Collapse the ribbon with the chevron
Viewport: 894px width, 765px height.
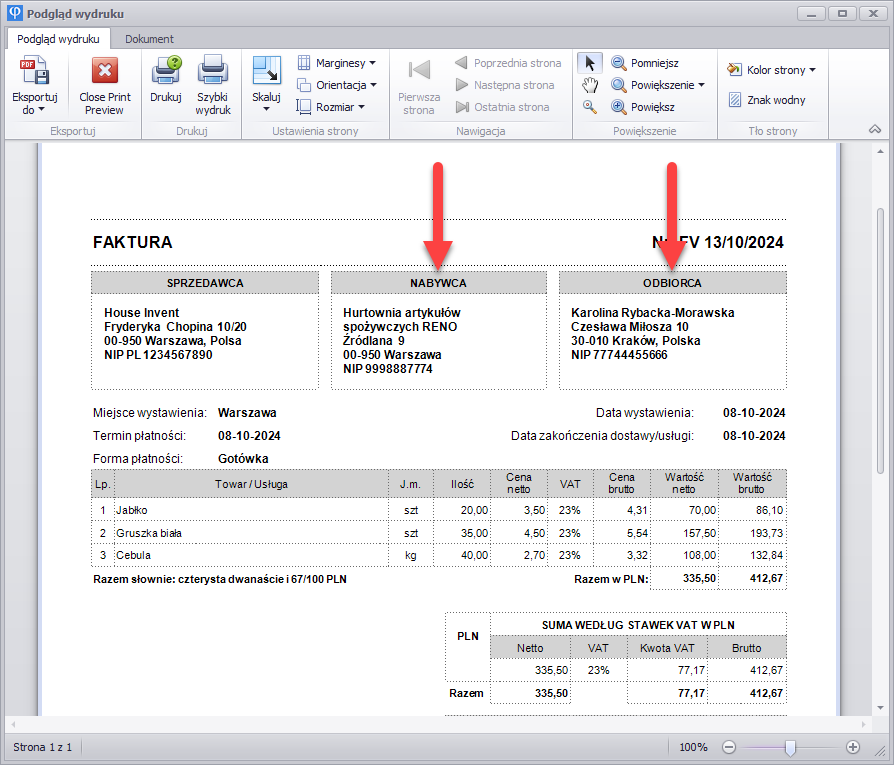point(874,130)
